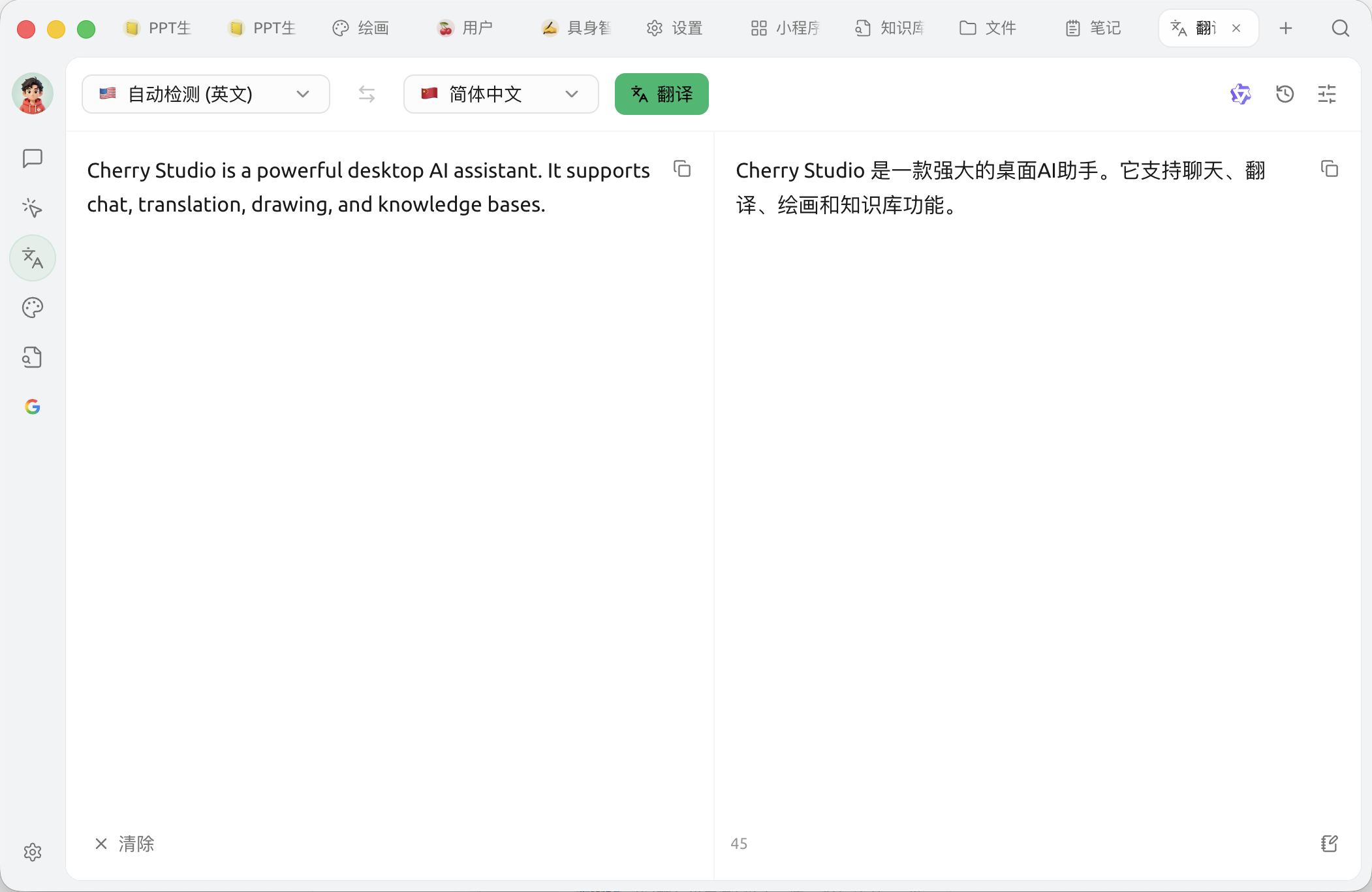
Task: Switch to the 用户 tab
Action: (x=465, y=28)
